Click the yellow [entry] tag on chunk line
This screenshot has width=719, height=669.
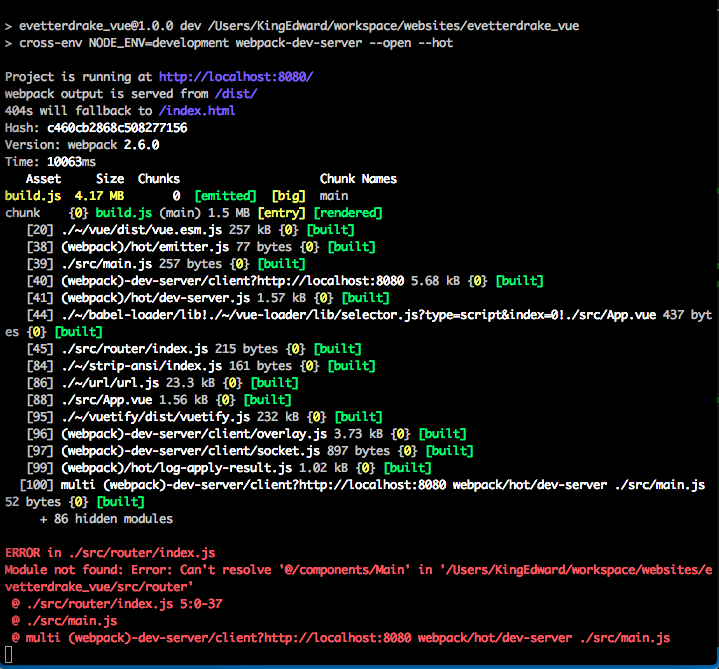tap(282, 213)
